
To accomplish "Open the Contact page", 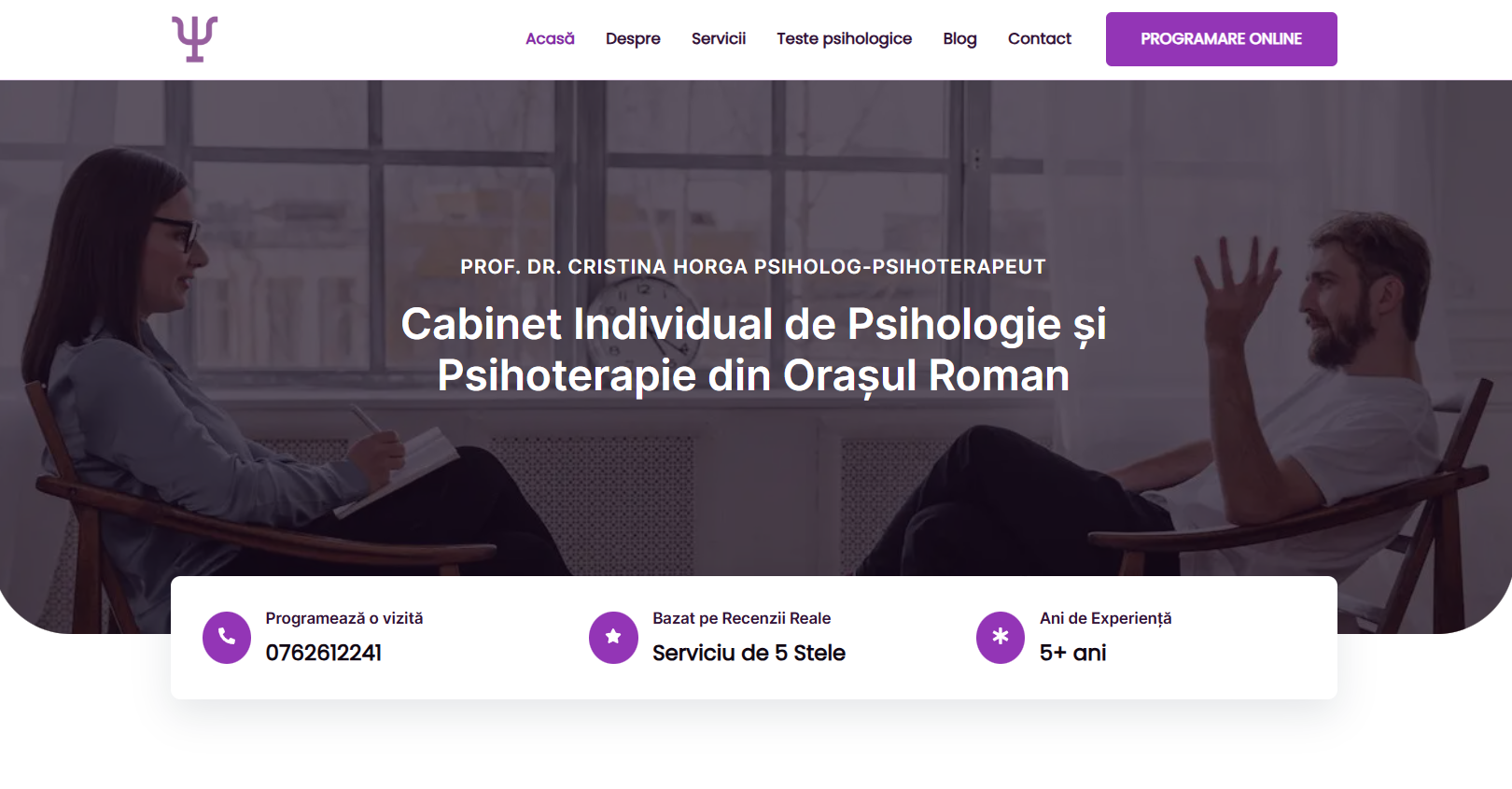I will click(1039, 39).
